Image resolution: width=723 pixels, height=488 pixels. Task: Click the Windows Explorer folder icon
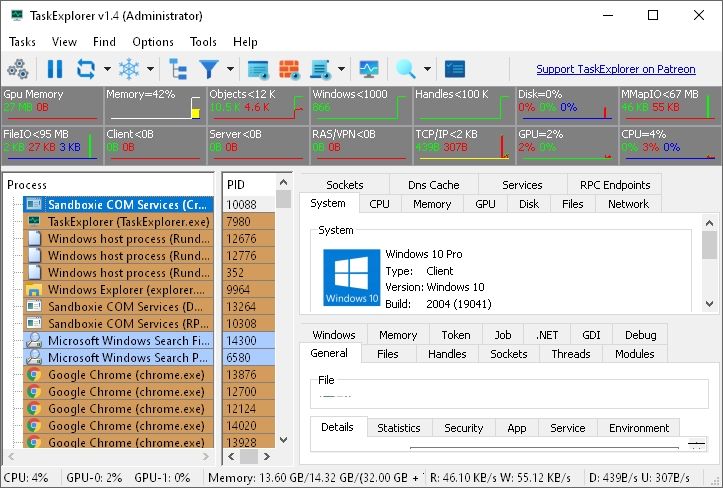tap(34, 290)
